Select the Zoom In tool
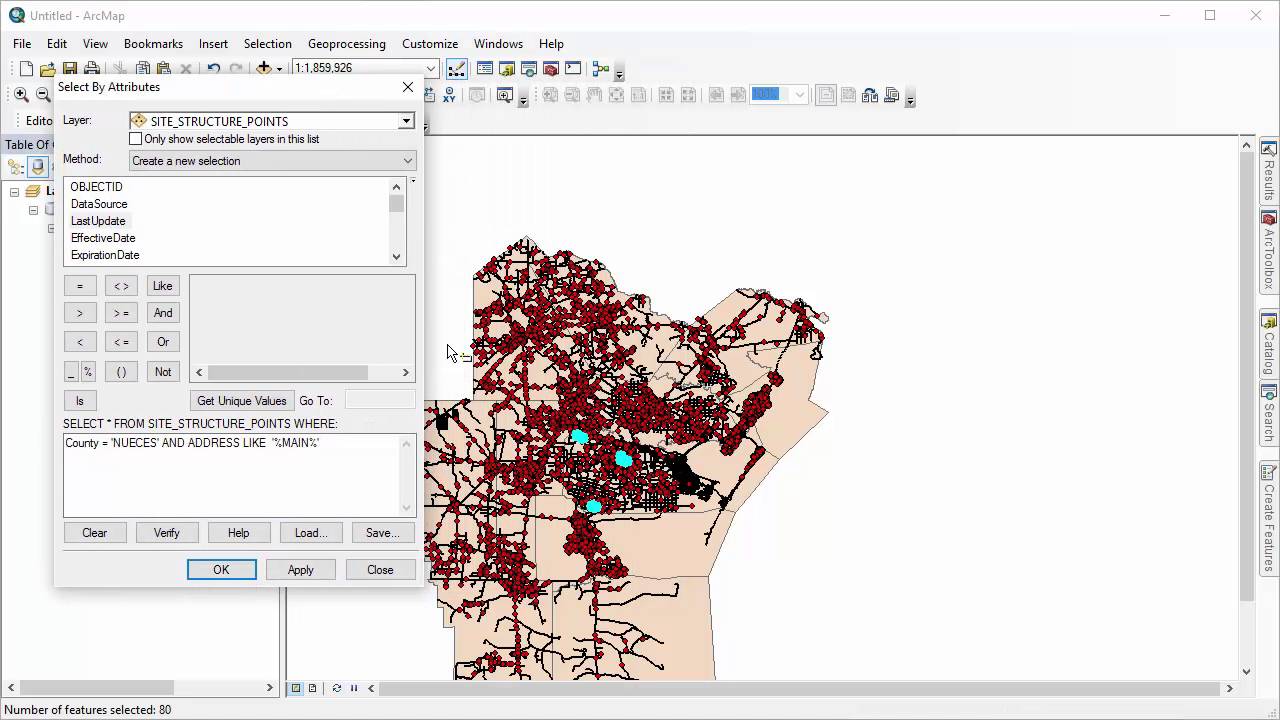Screen dimensions: 1280x720 click(x=21, y=95)
